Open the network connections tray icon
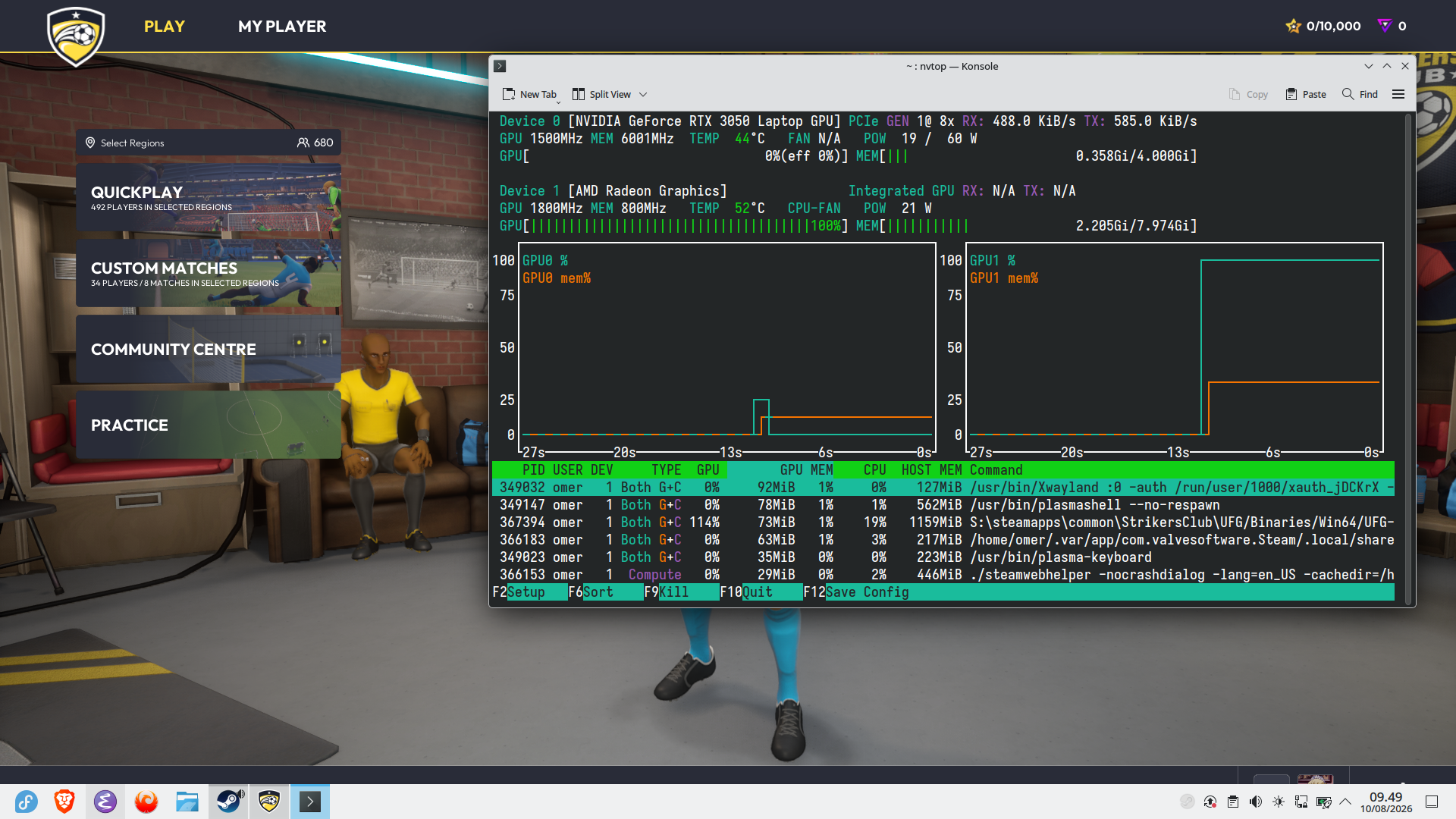Image resolution: width=1456 pixels, height=819 pixels. pyautogui.click(x=1301, y=802)
